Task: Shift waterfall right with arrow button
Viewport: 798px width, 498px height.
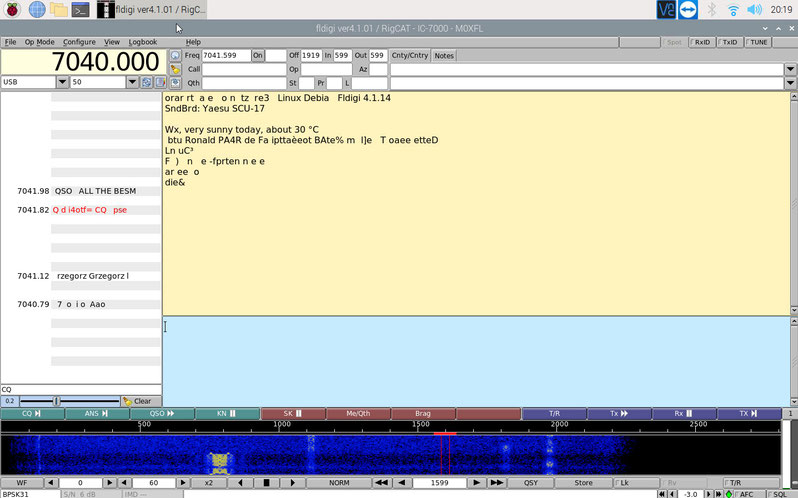Action: 292,483
